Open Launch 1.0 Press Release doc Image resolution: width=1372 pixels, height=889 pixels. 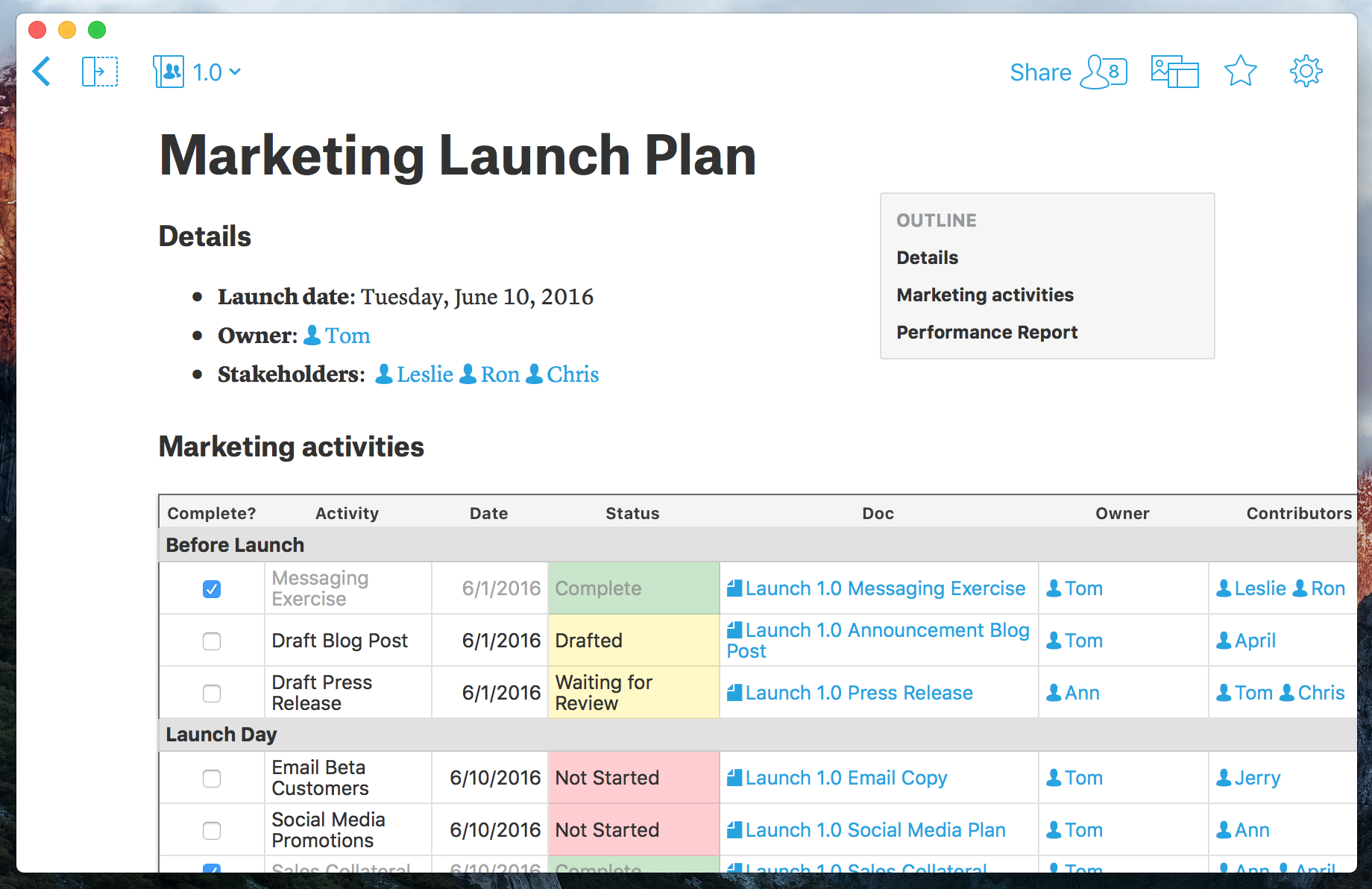pos(858,693)
